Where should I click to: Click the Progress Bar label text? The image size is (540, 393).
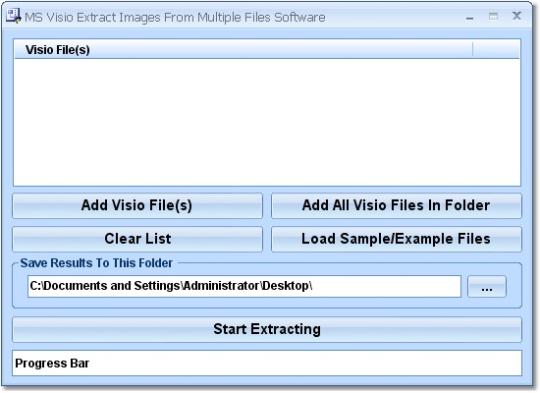(x=52, y=363)
